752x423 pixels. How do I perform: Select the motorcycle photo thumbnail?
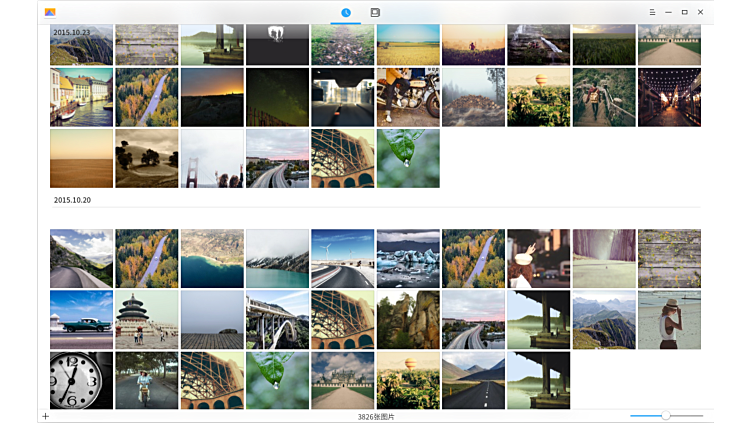point(408,97)
